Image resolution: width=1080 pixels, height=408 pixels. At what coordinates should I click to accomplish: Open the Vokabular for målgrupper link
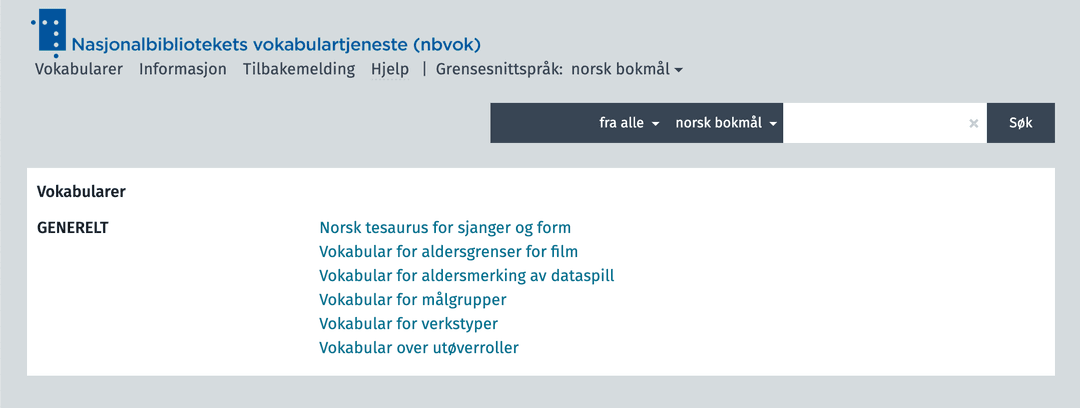click(x=413, y=300)
